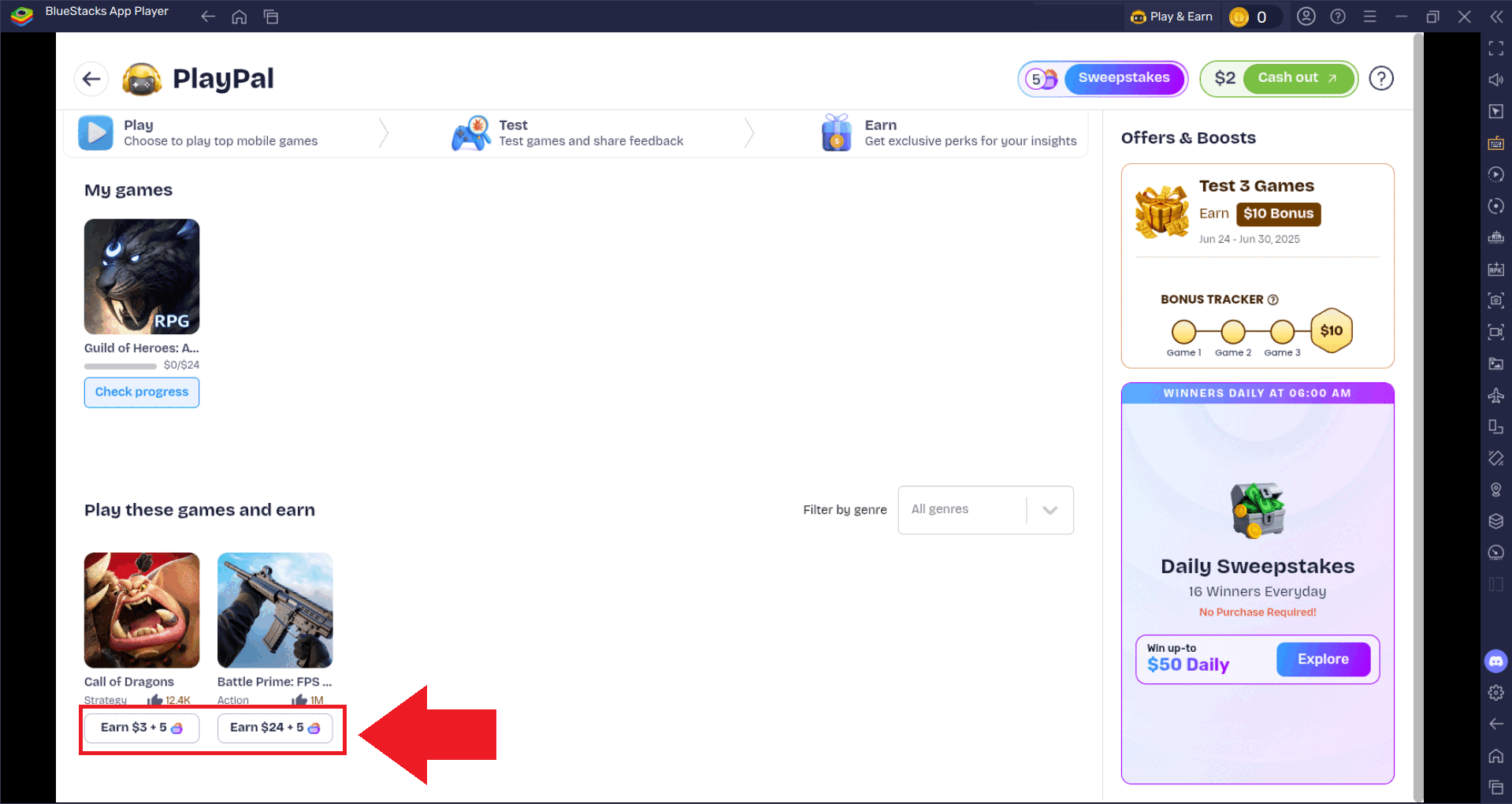Click the sweepstakes ticket count 5 badge
The image size is (1512, 804).
pos(1042,79)
